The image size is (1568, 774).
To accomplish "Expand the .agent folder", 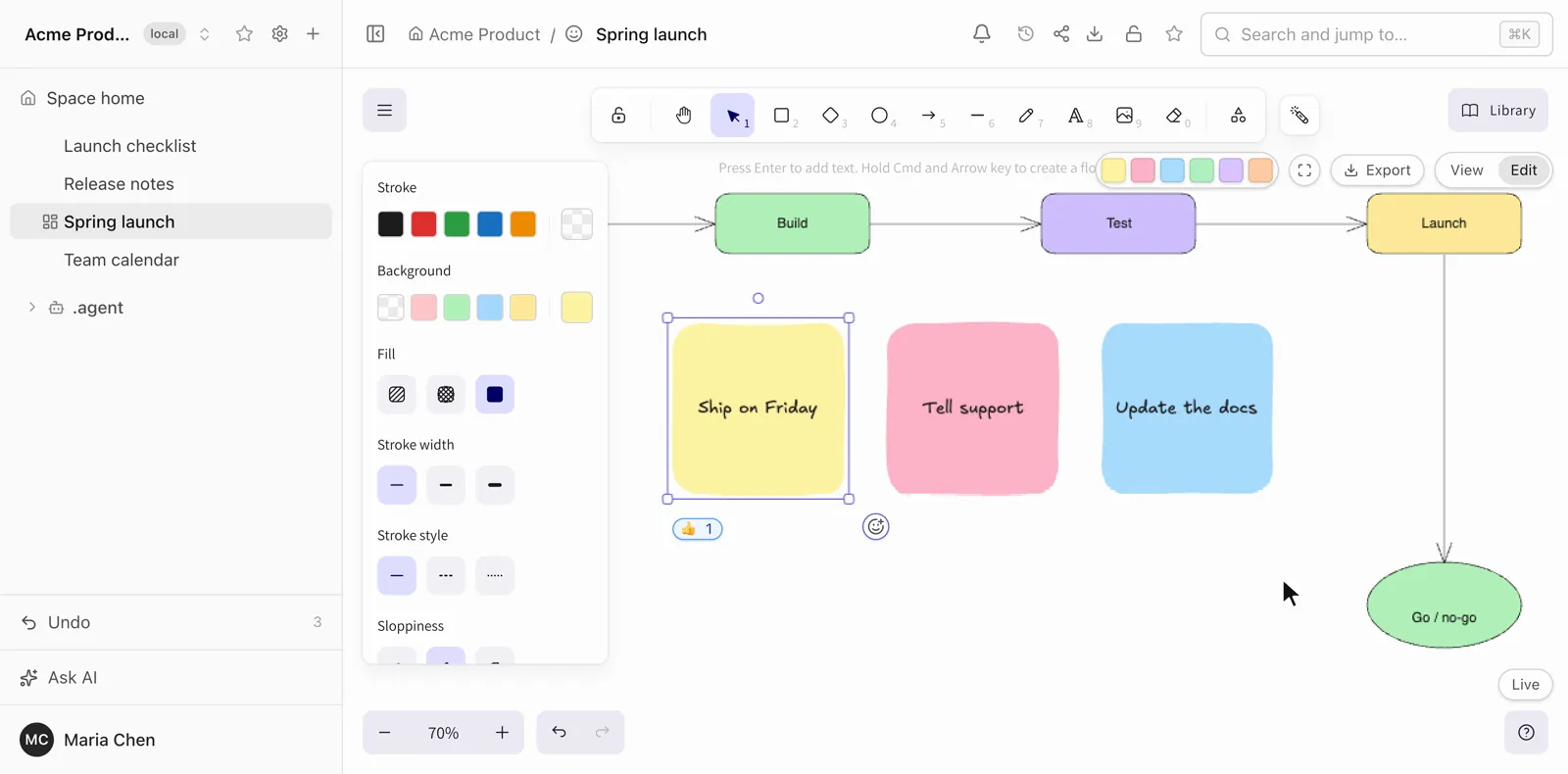I will pyautogui.click(x=32, y=308).
